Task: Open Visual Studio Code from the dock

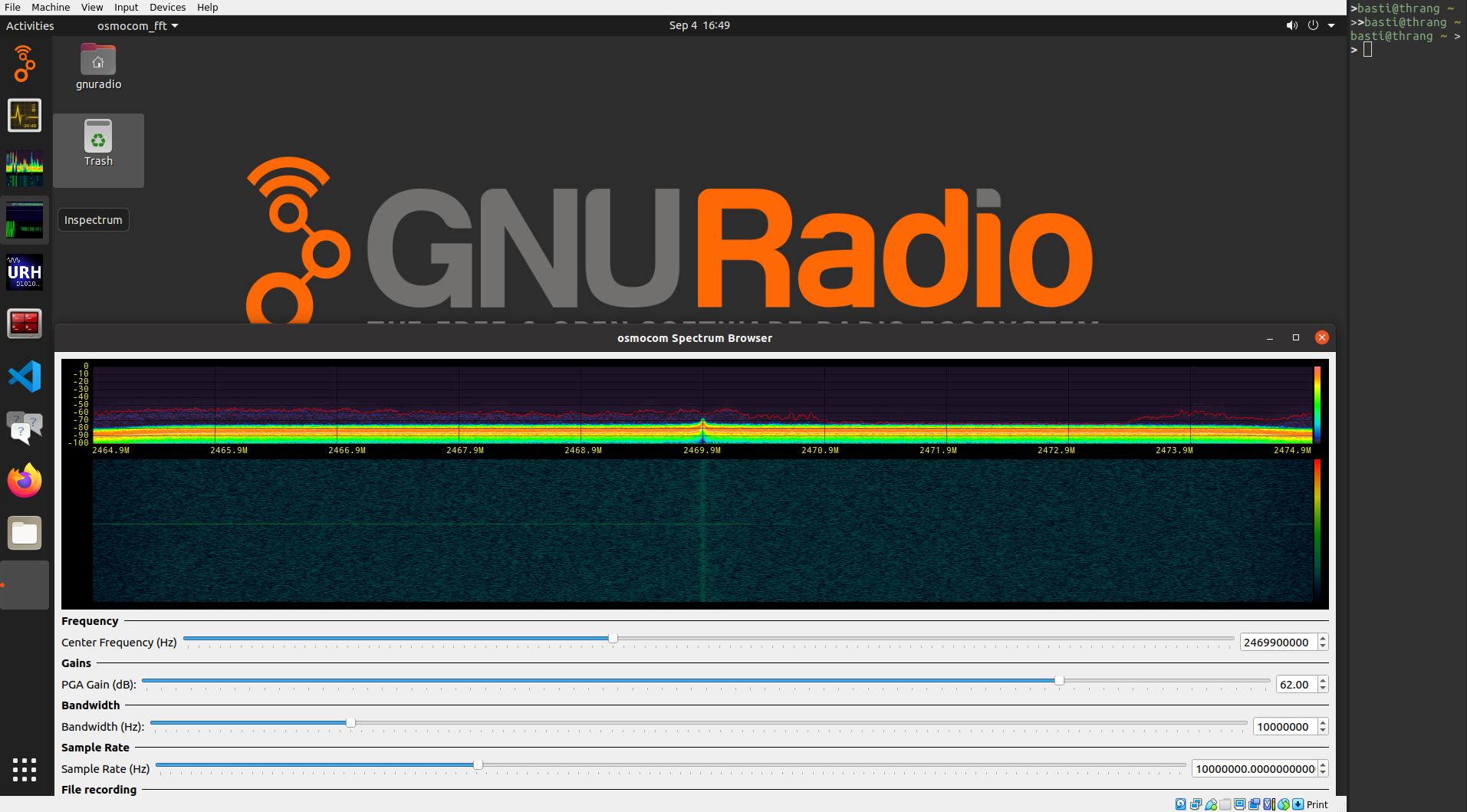Action: tap(25, 376)
